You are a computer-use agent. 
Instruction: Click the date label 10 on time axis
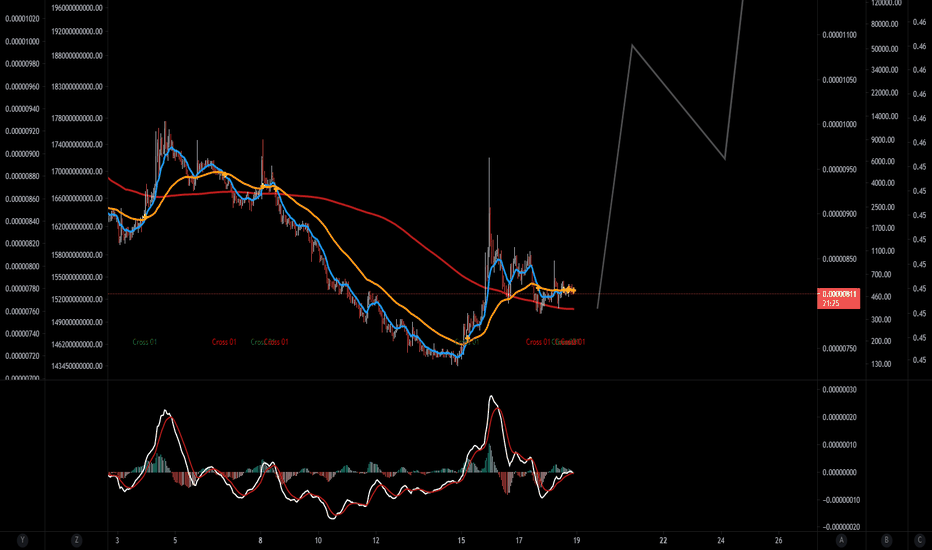coord(318,540)
